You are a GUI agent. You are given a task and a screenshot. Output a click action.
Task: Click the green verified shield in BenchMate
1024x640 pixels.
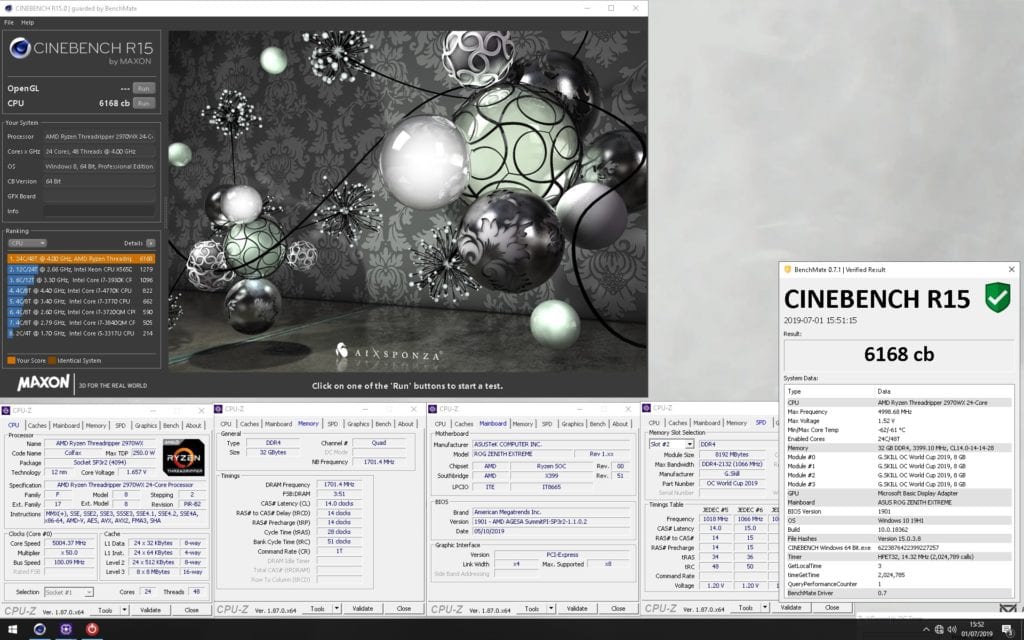coord(997,297)
